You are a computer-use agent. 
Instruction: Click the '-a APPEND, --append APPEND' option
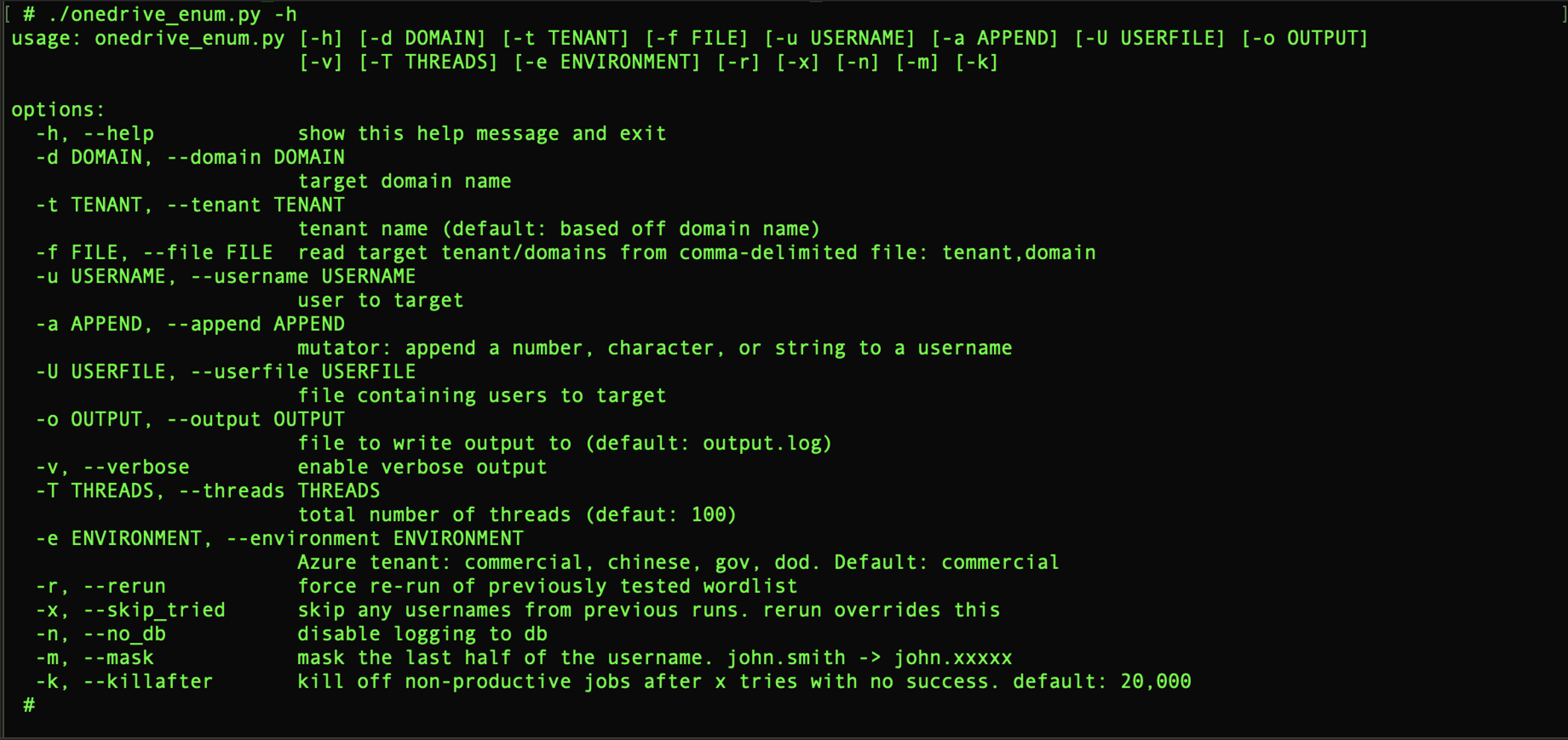coord(190,324)
